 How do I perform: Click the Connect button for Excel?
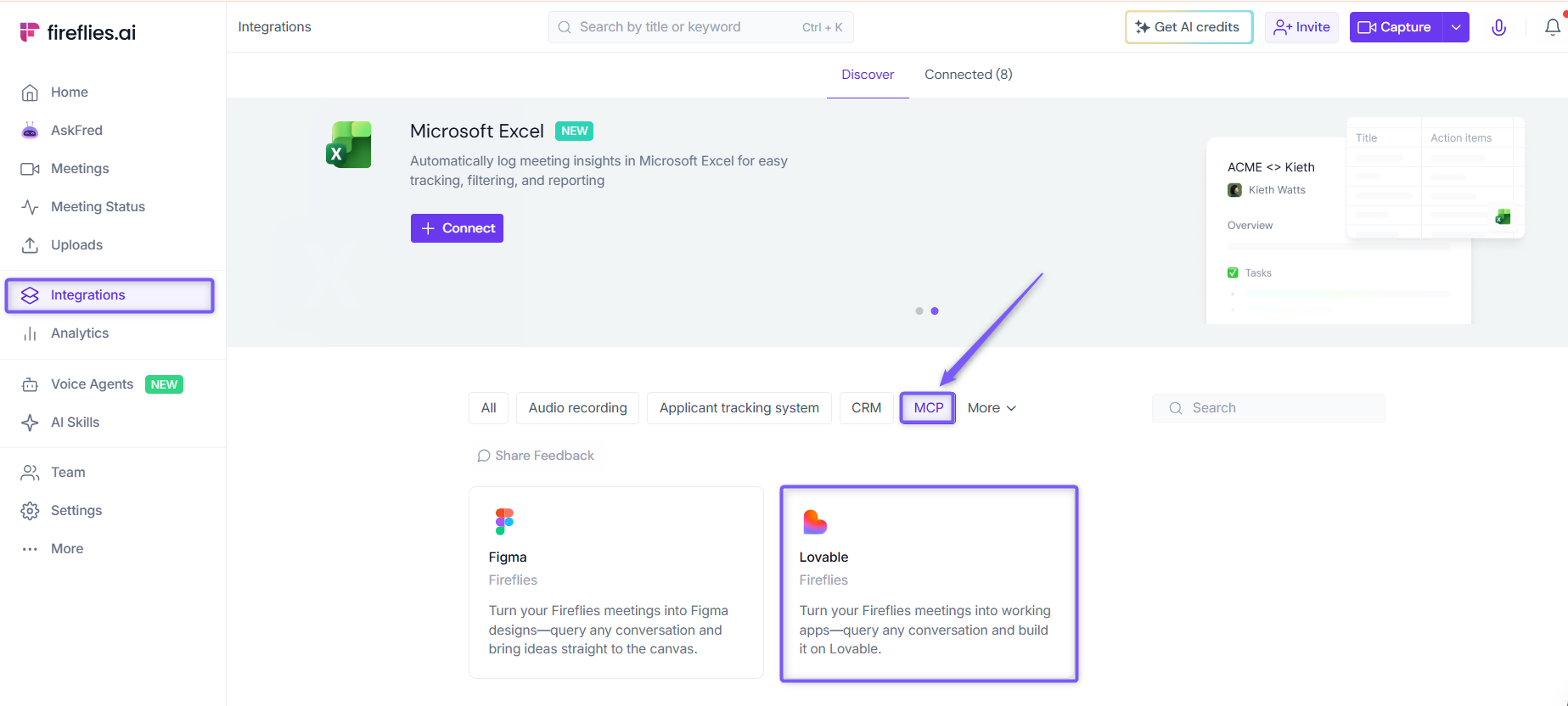point(457,228)
